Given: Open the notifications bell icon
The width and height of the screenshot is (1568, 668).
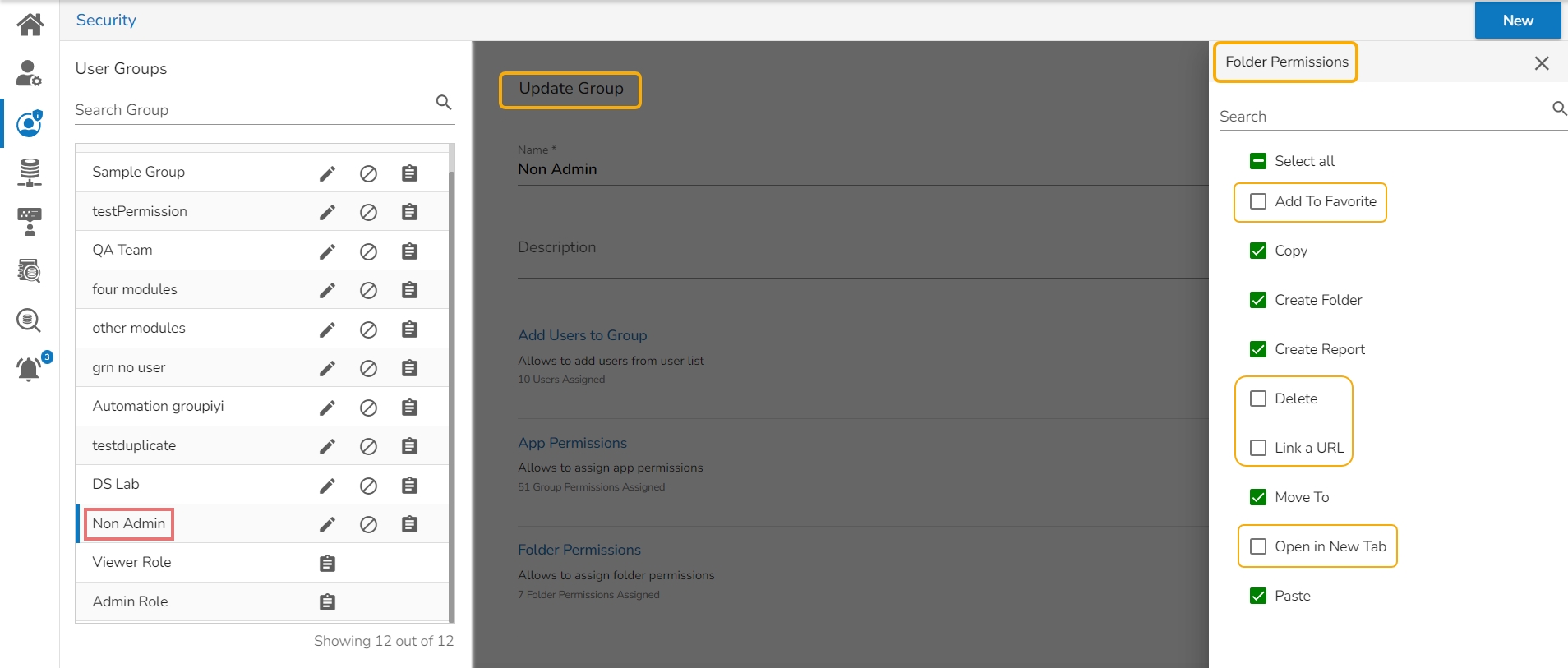Looking at the screenshot, I should (x=30, y=369).
